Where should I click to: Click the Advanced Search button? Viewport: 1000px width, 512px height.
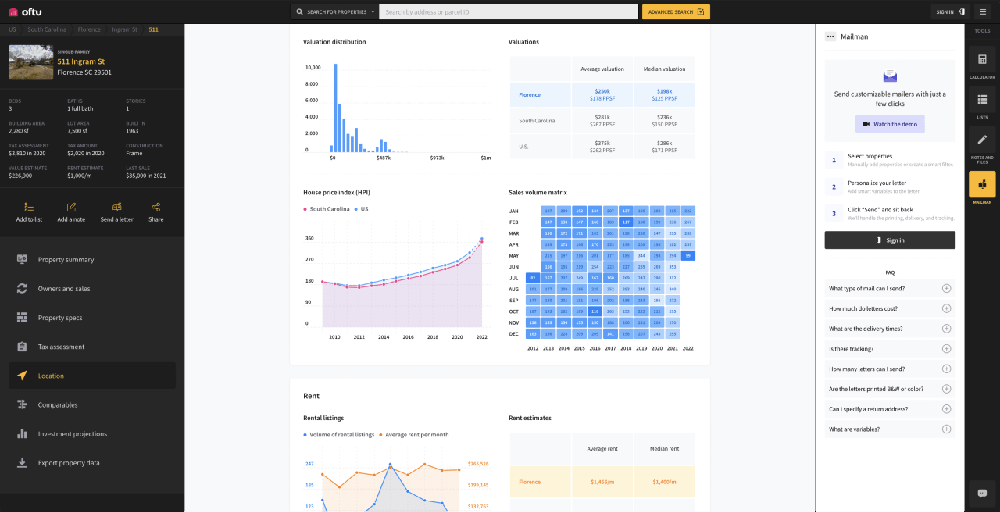[x=675, y=11]
